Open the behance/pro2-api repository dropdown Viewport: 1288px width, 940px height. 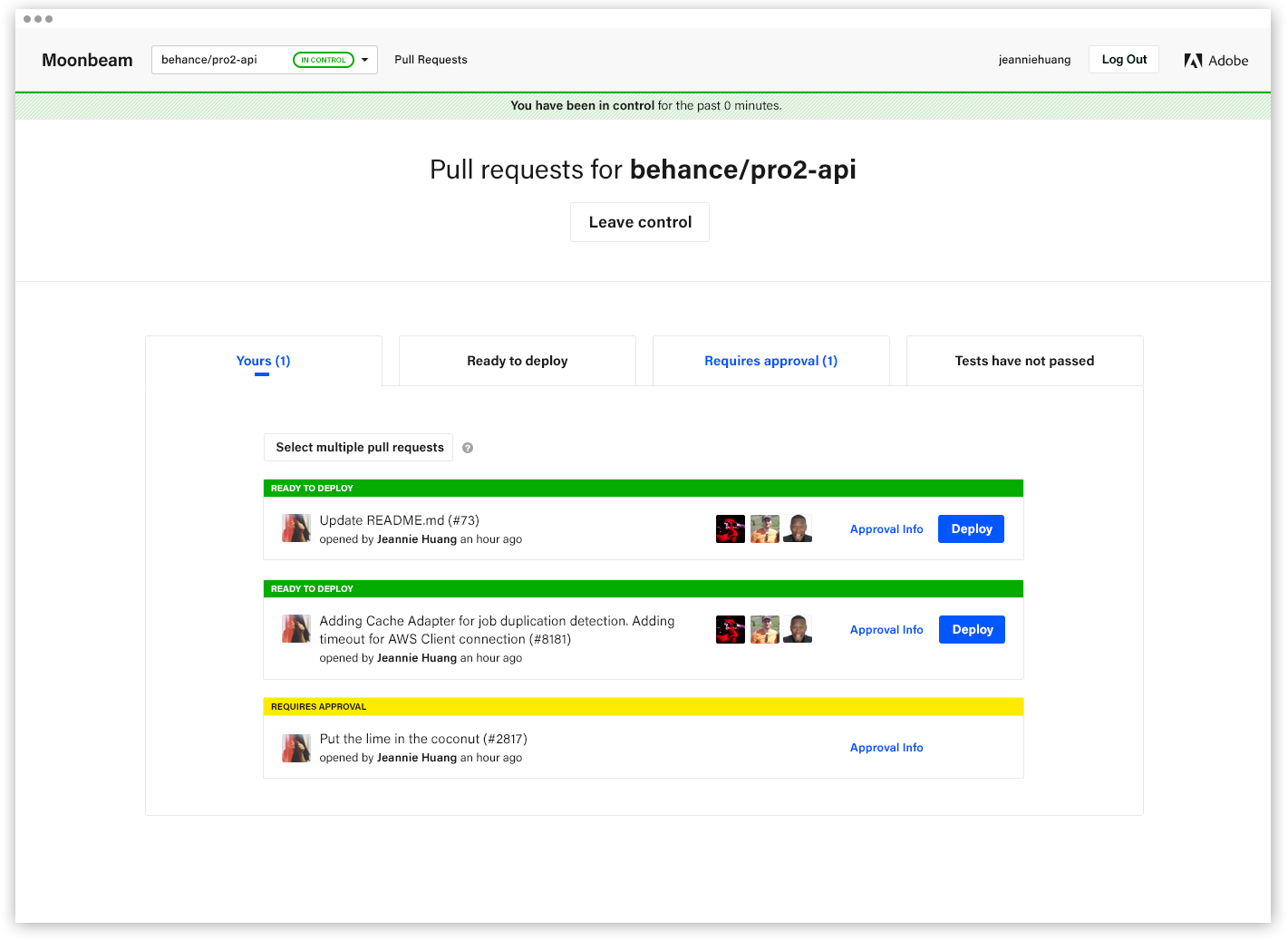tap(265, 60)
